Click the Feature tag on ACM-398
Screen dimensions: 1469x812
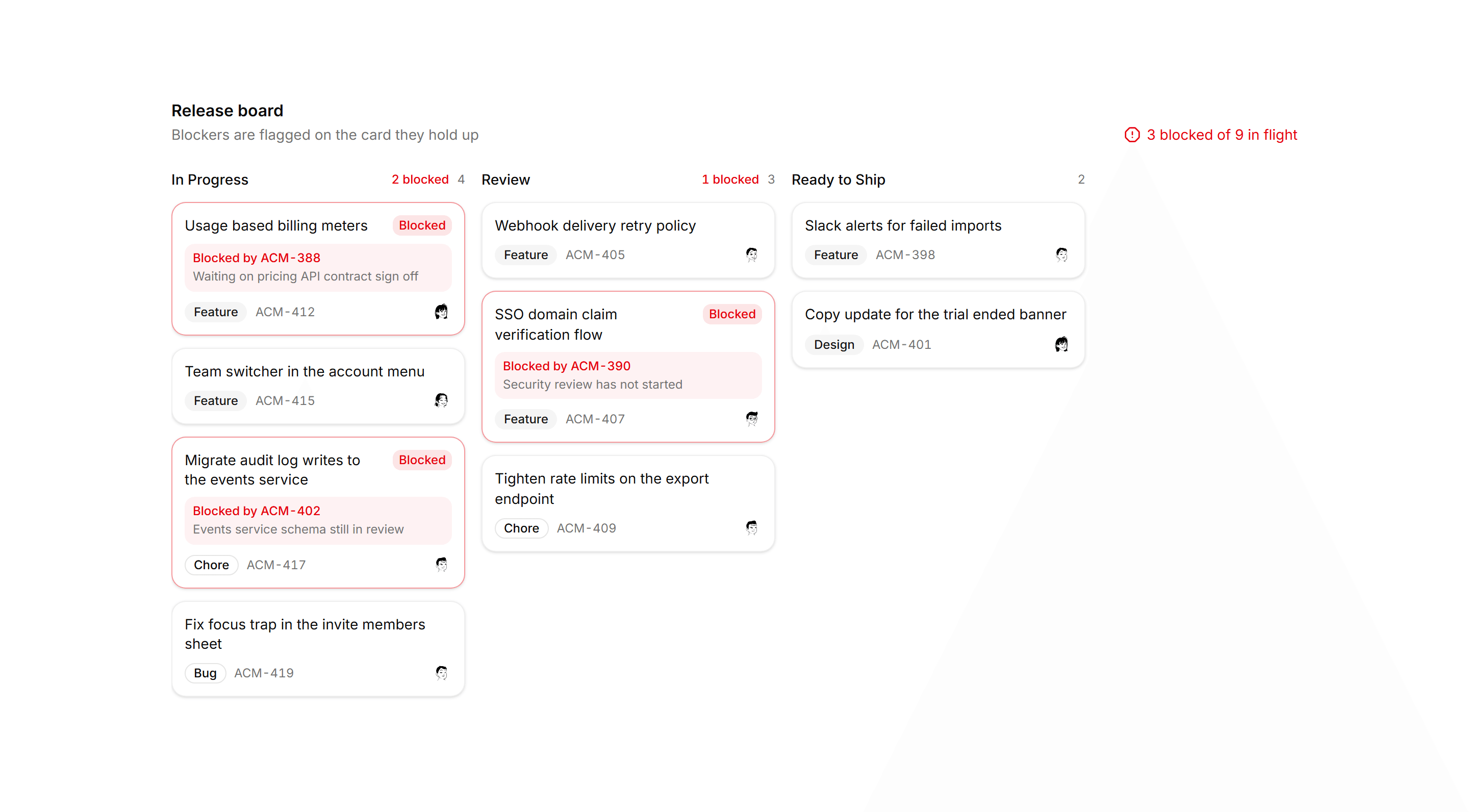836,255
